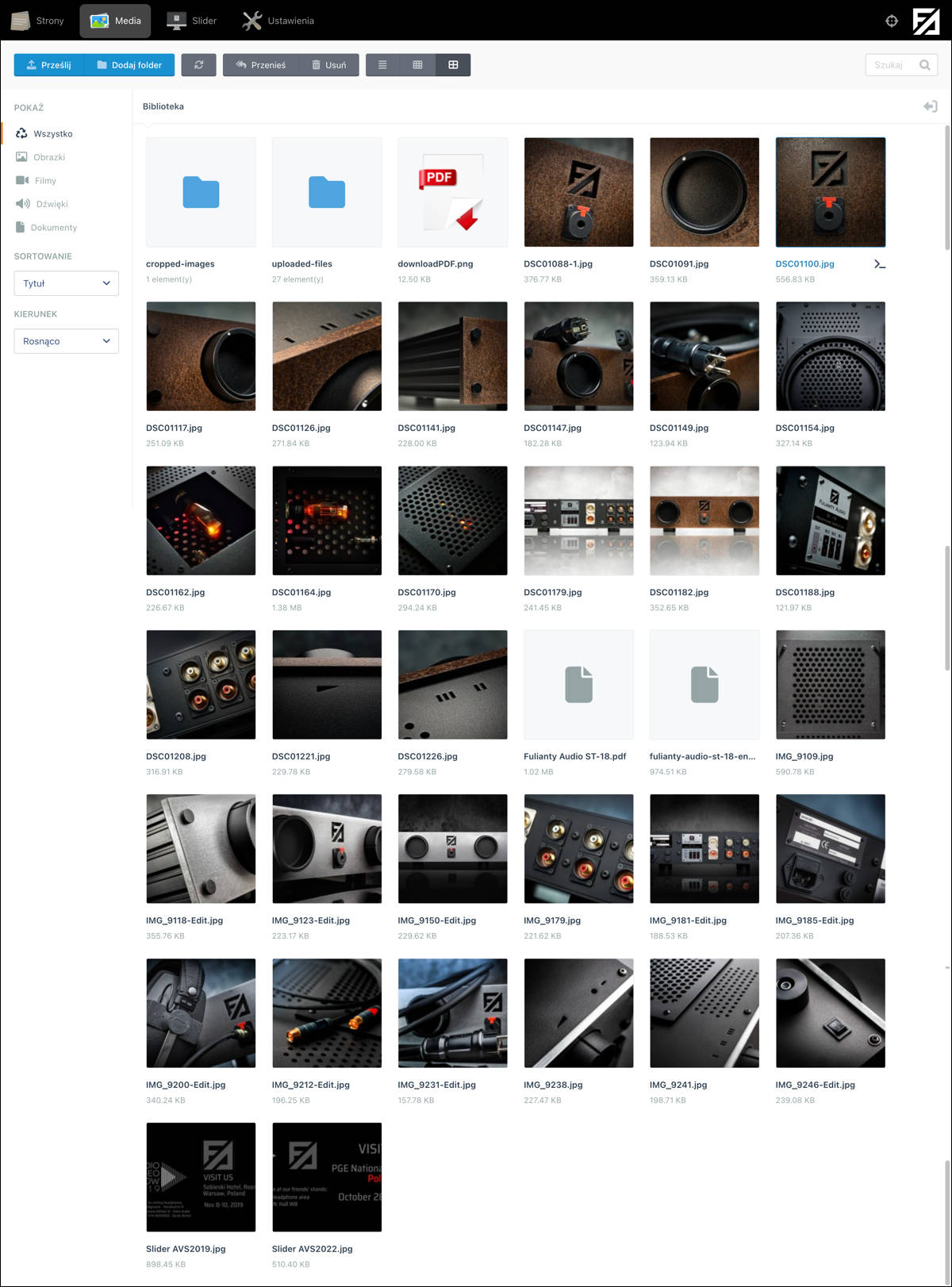
Task: Select thumbnail DSC01164.jpg
Action: [x=327, y=521]
